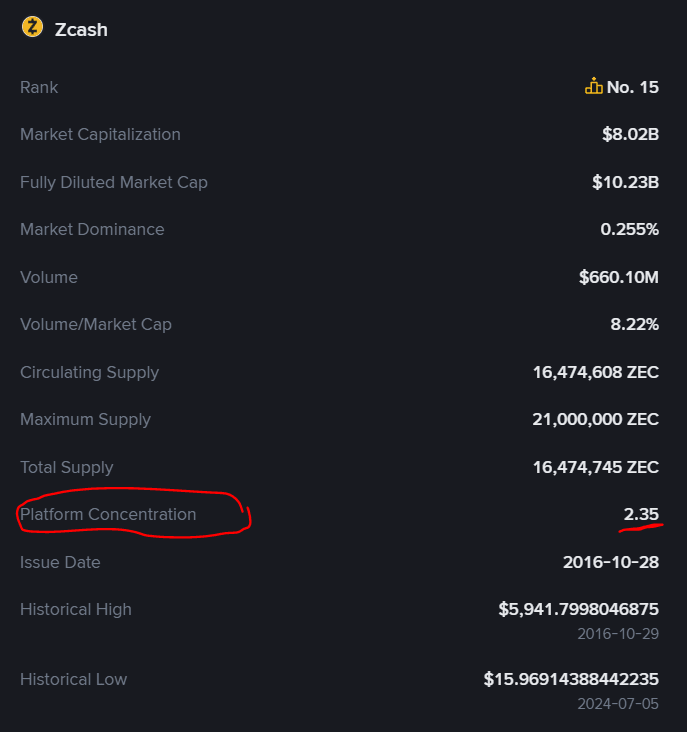This screenshot has height=732, width=687.
Task: Click the No. 15 rank value
Action: 632,87
